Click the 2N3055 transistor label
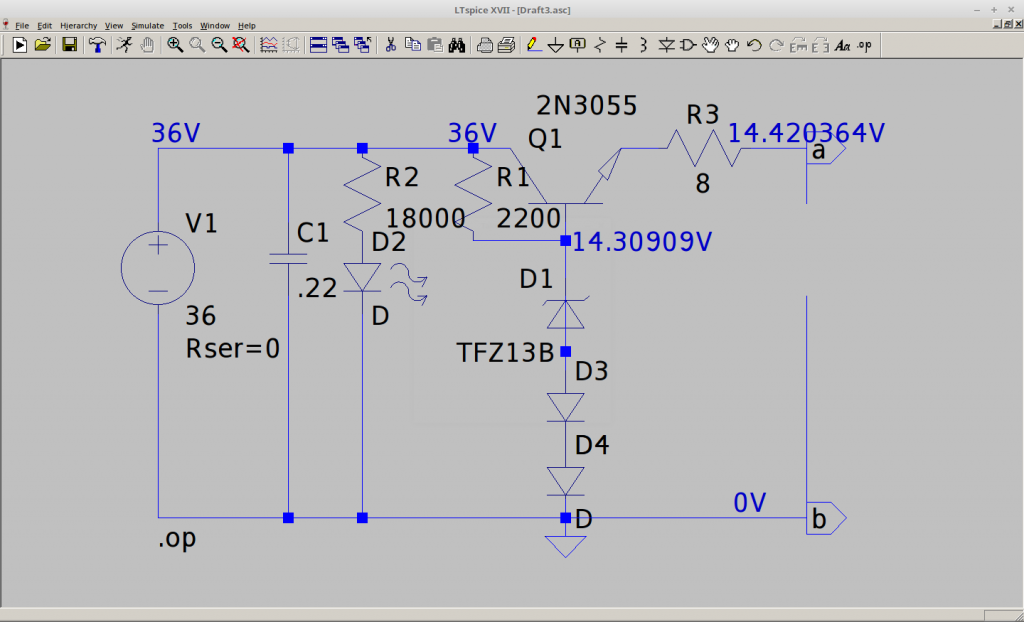 pyautogui.click(x=587, y=105)
